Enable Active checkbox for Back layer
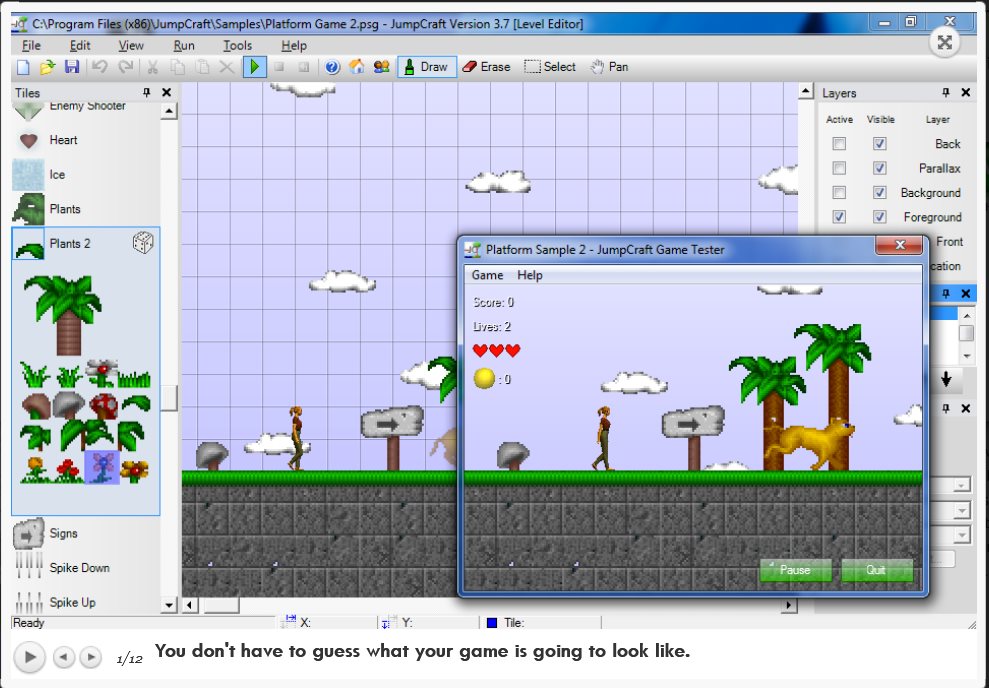989x688 pixels. pos(839,144)
